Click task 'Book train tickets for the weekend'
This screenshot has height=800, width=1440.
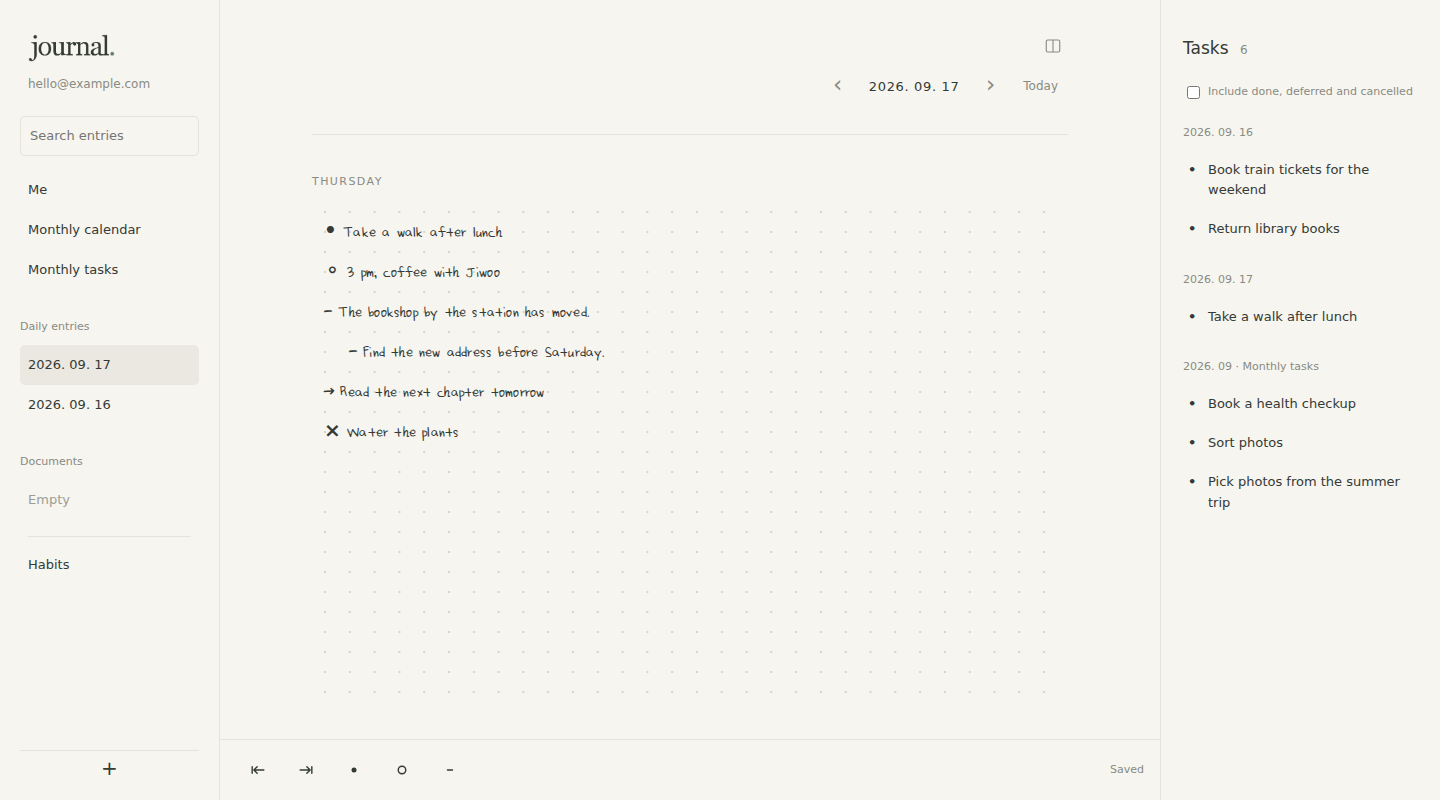(x=1288, y=180)
